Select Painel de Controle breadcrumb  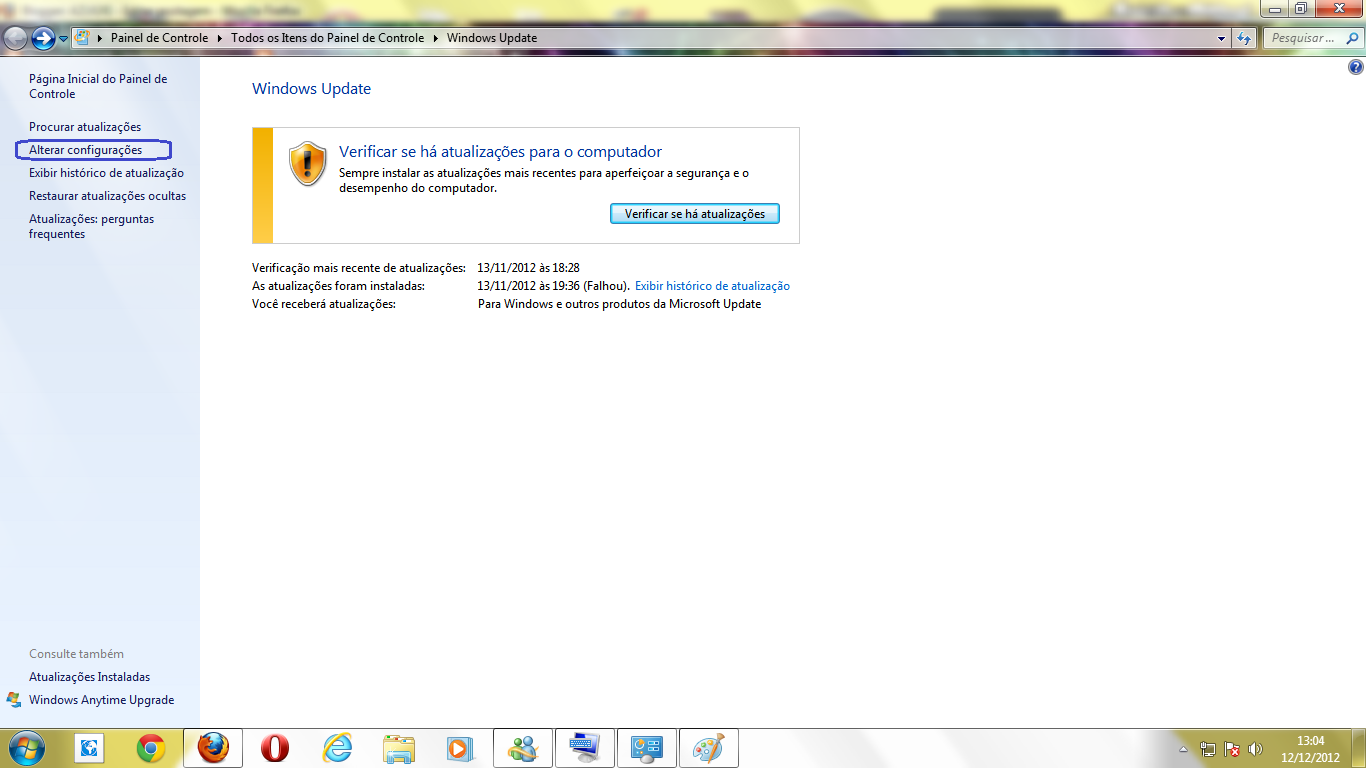point(159,38)
